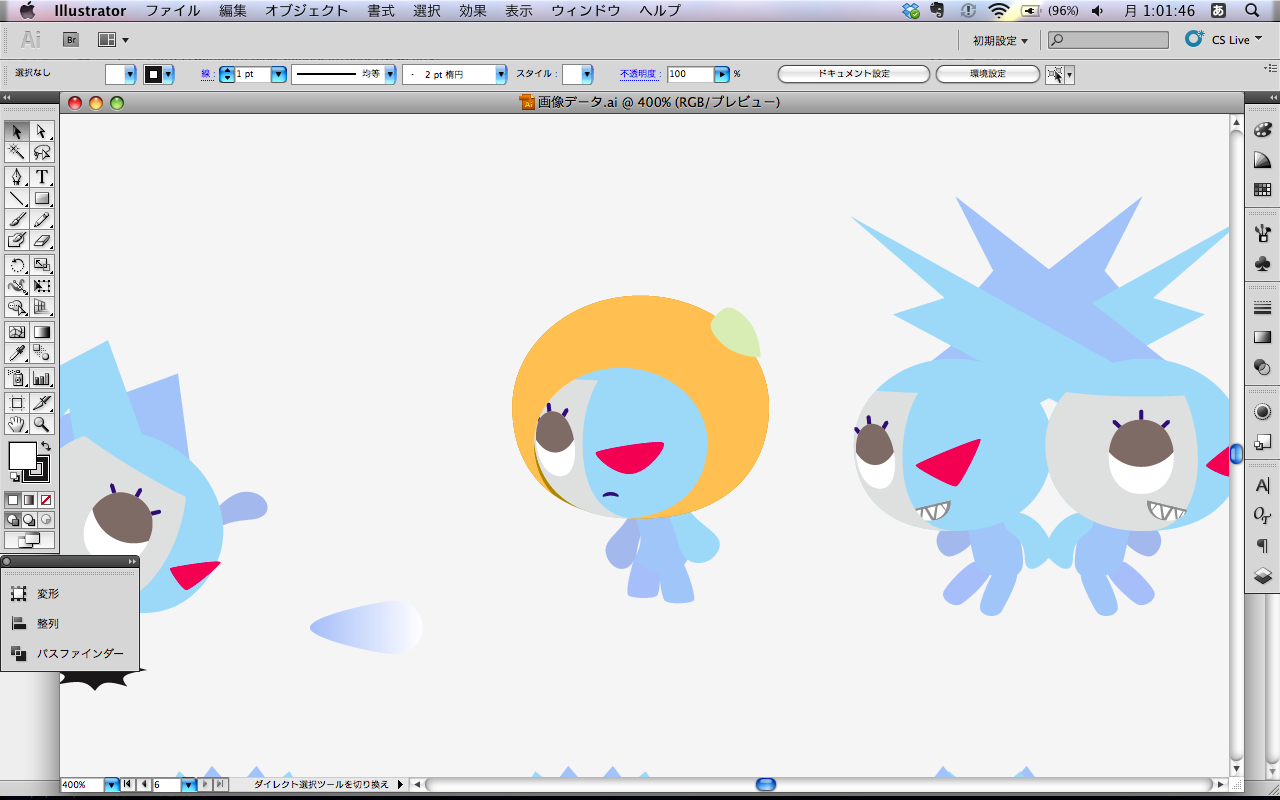Select the Pencil tool
Image resolution: width=1280 pixels, height=800 pixels.
tap(42, 219)
